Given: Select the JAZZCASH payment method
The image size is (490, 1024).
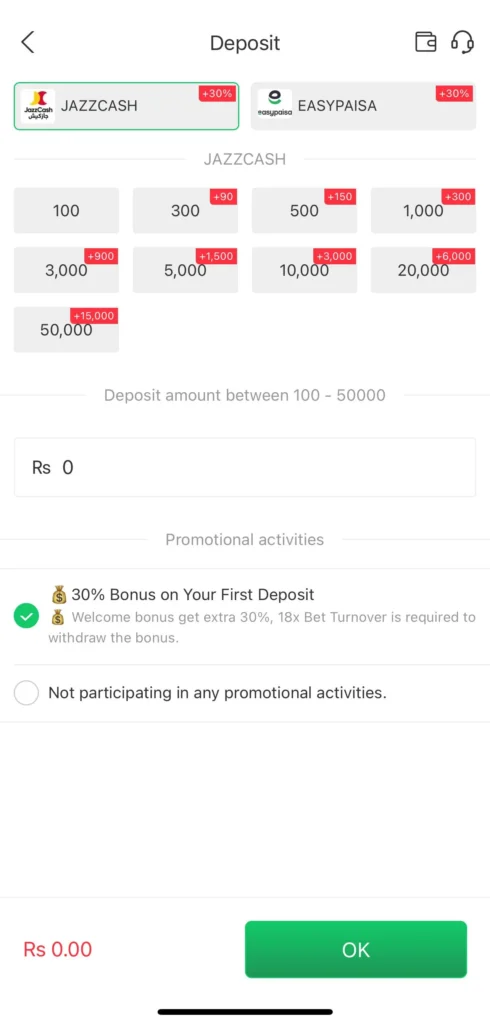Looking at the screenshot, I should [x=127, y=106].
